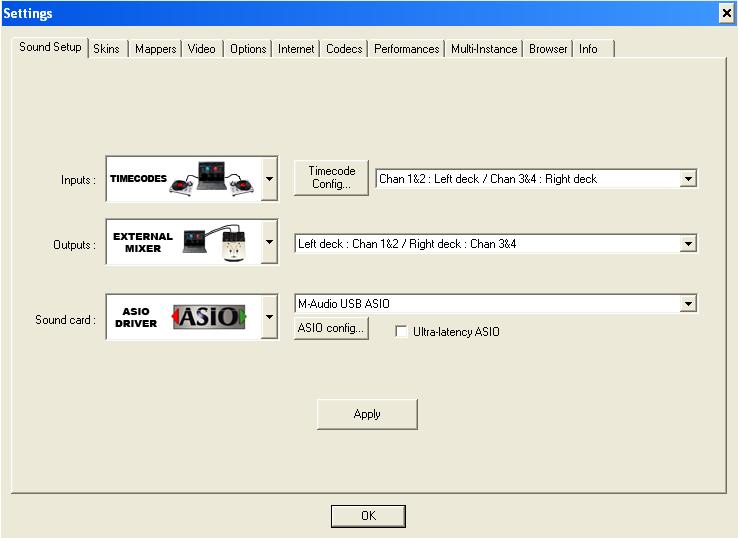
Task: Open the Performances tab
Action: pos(407,49)
